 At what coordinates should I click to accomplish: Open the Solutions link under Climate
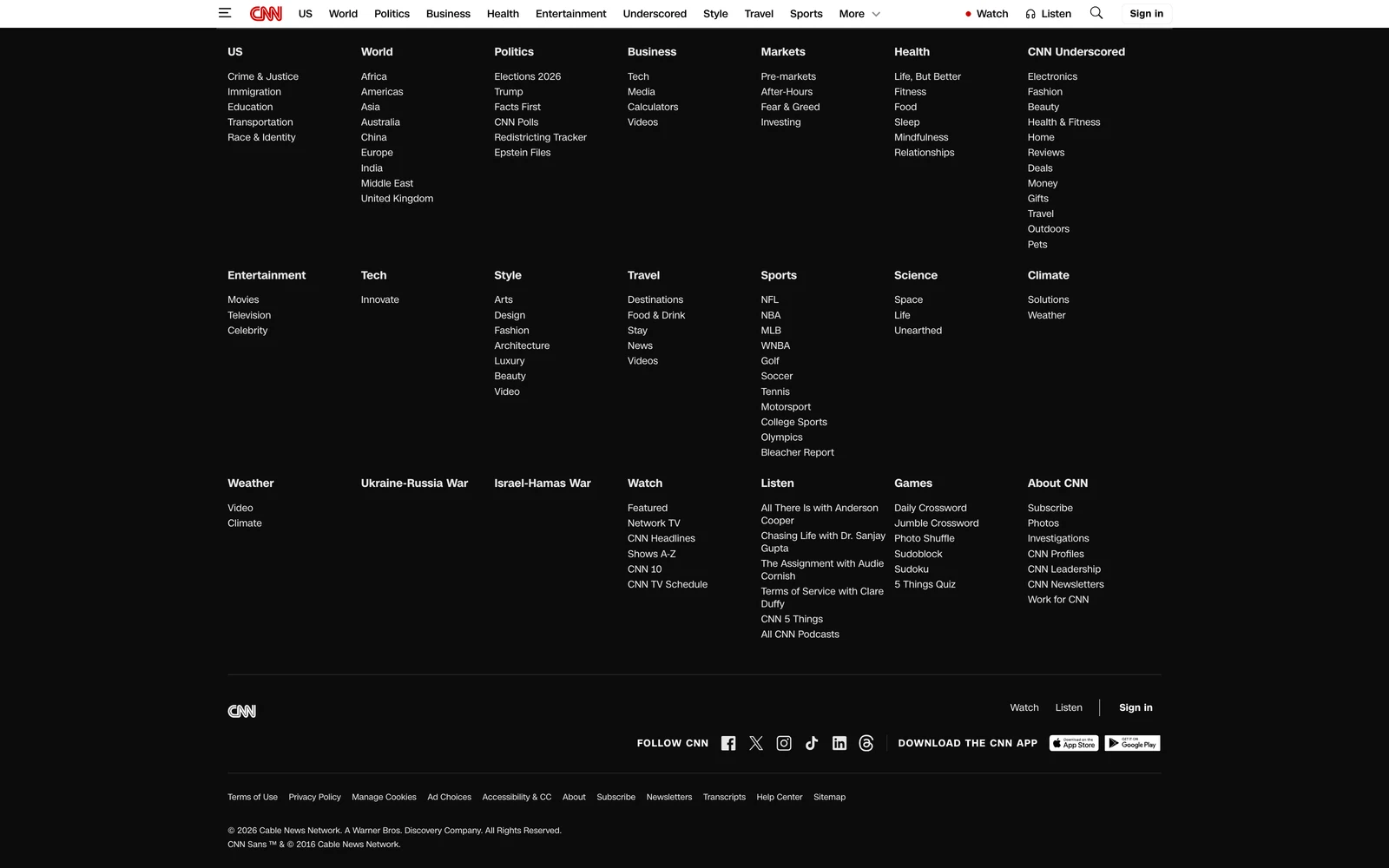(x=1049, y=299)
